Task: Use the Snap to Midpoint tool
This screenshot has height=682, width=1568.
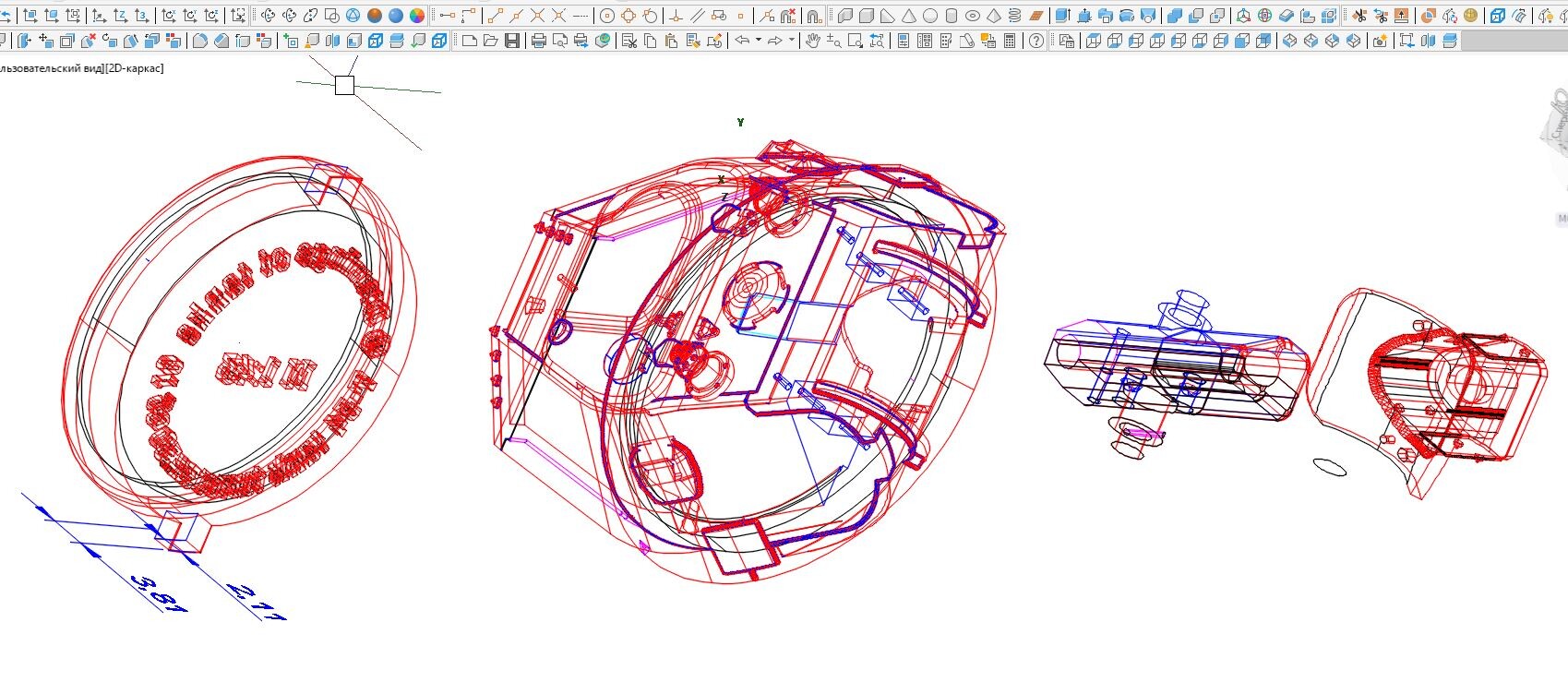Action: coord(516,16)
